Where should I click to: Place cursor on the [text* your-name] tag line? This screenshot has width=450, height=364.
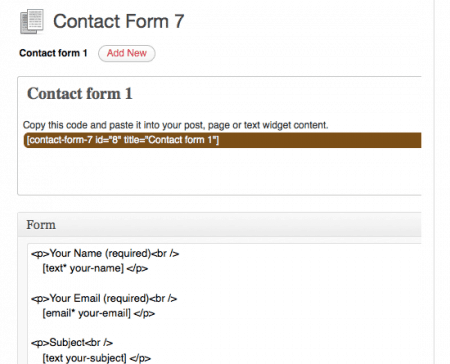(95, 268)
